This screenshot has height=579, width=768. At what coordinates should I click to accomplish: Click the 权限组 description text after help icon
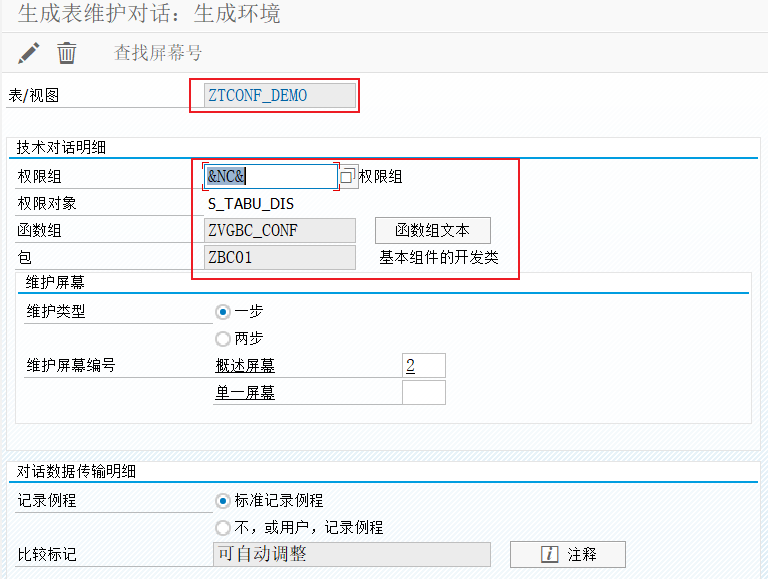point(381,176)
